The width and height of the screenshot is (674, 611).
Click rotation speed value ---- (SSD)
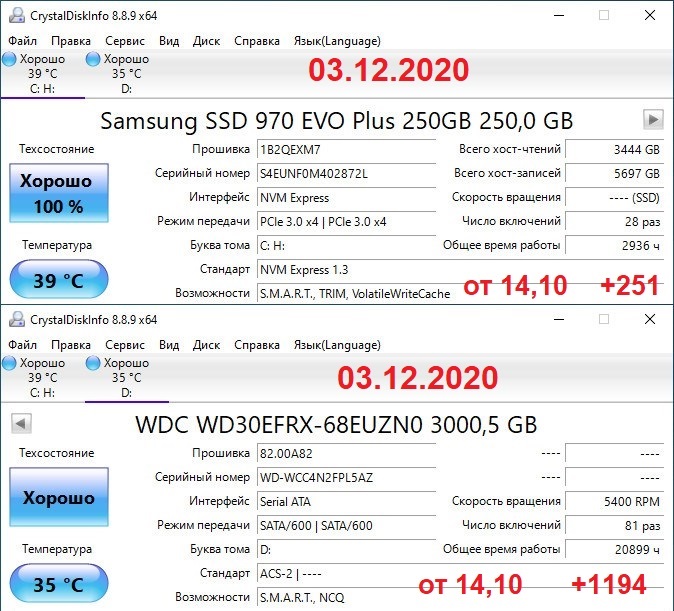point(615,198)
